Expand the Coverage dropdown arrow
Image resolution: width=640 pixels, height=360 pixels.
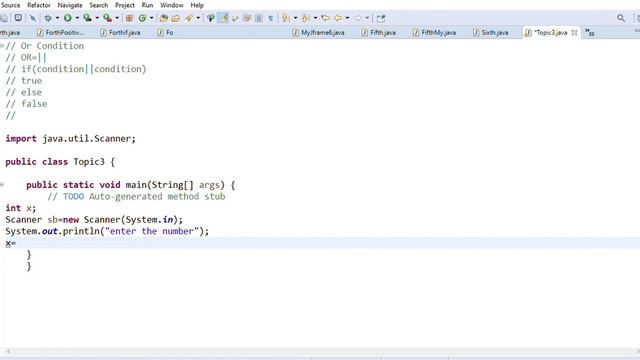97,18
